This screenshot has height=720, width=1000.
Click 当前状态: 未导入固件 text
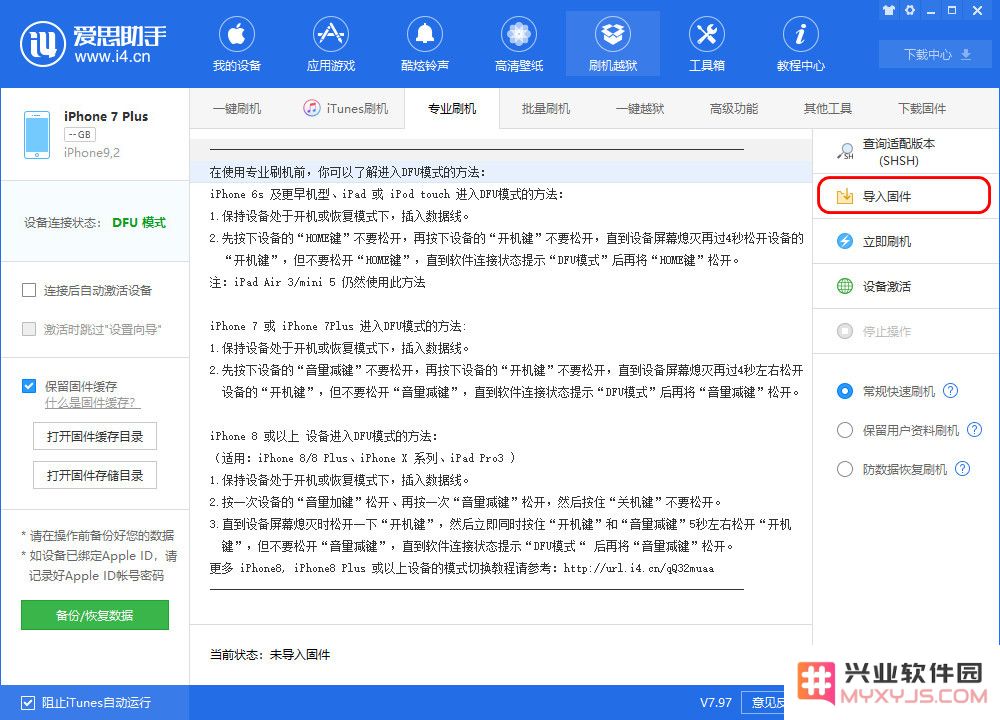[x=270, y=654]
